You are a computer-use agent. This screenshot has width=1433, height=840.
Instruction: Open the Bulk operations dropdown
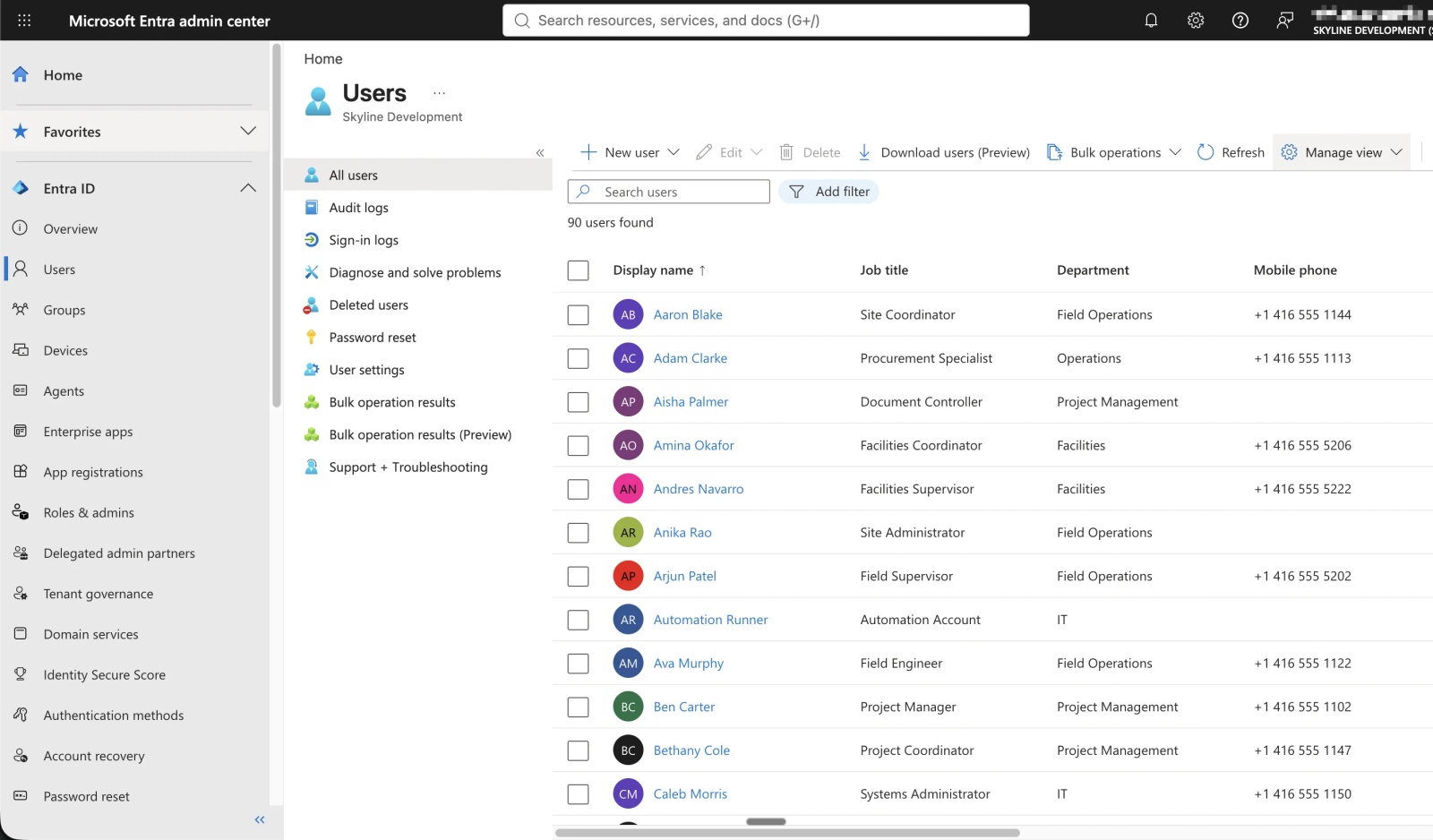(x=1114, y=152)
